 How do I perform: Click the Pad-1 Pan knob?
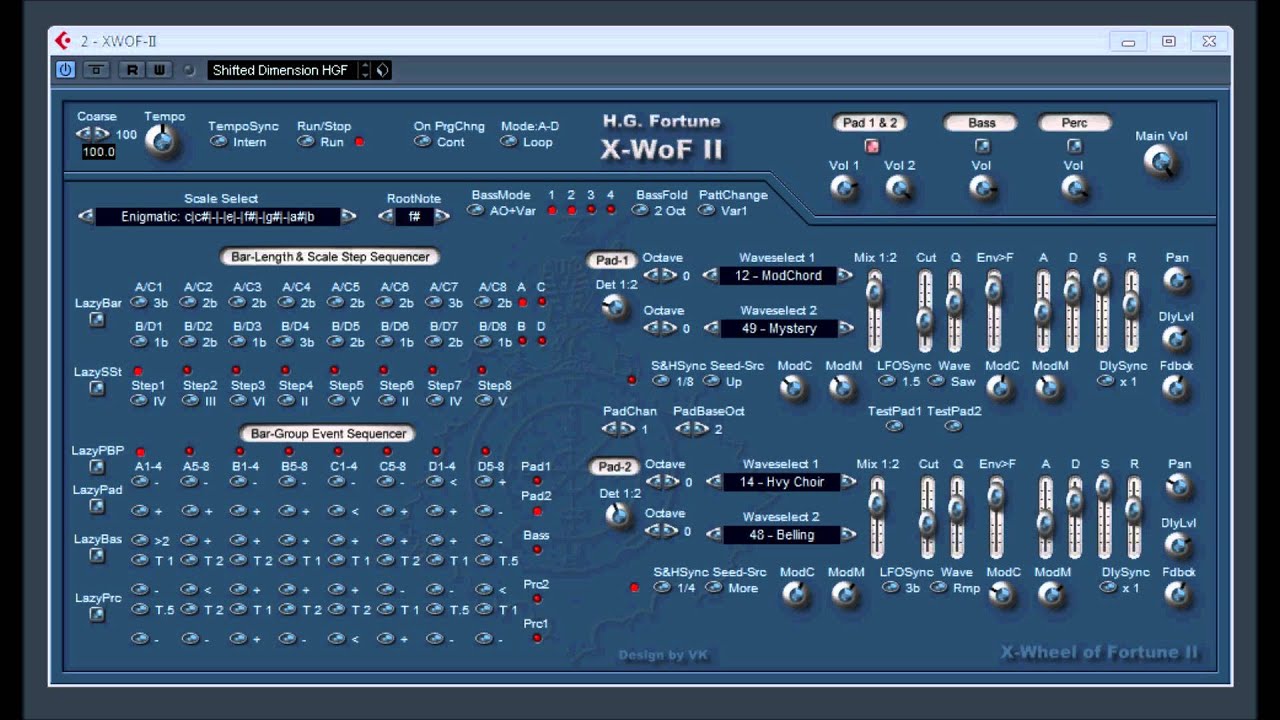click(x=1178, y=280)
